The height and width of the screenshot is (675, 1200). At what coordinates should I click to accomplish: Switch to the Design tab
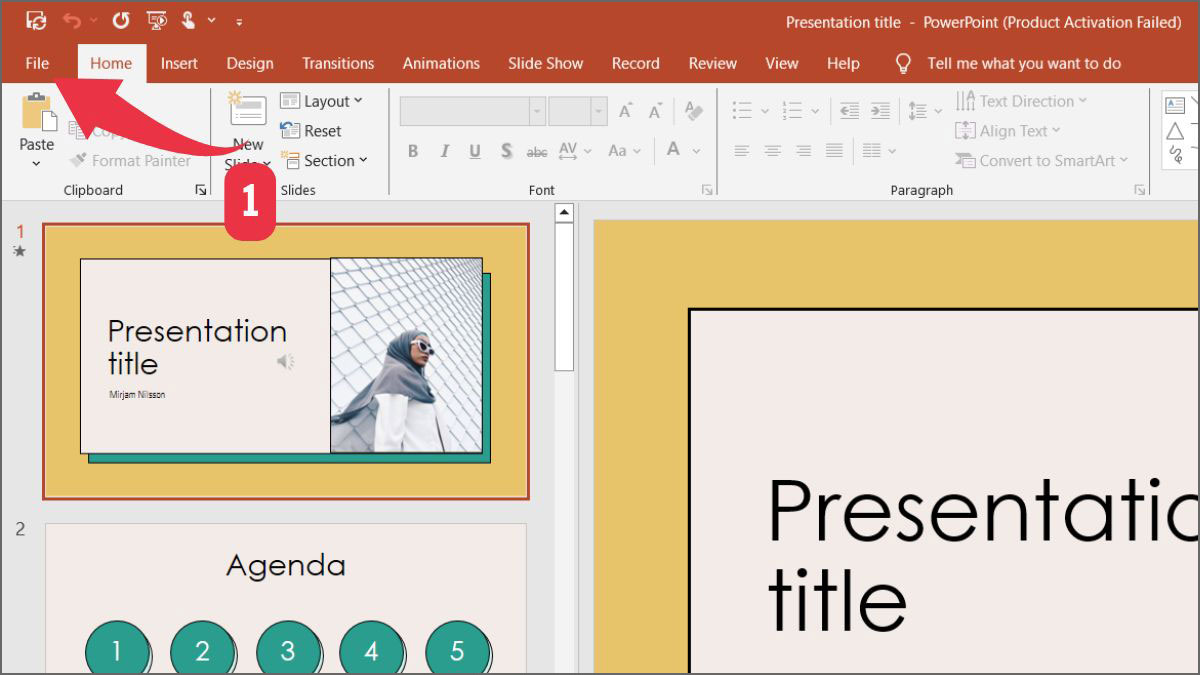[249, 63]
